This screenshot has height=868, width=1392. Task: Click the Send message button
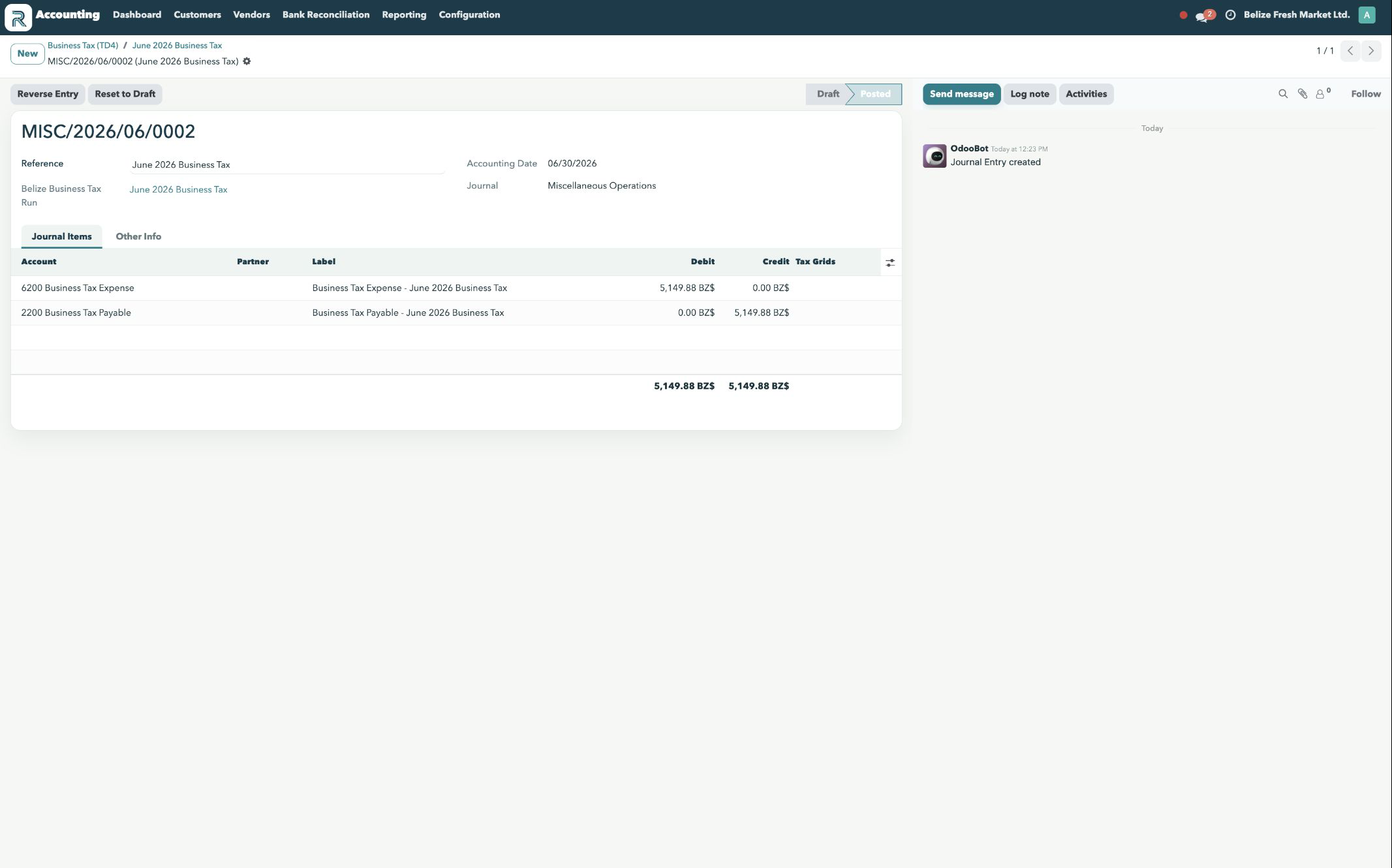pos(961,94)
